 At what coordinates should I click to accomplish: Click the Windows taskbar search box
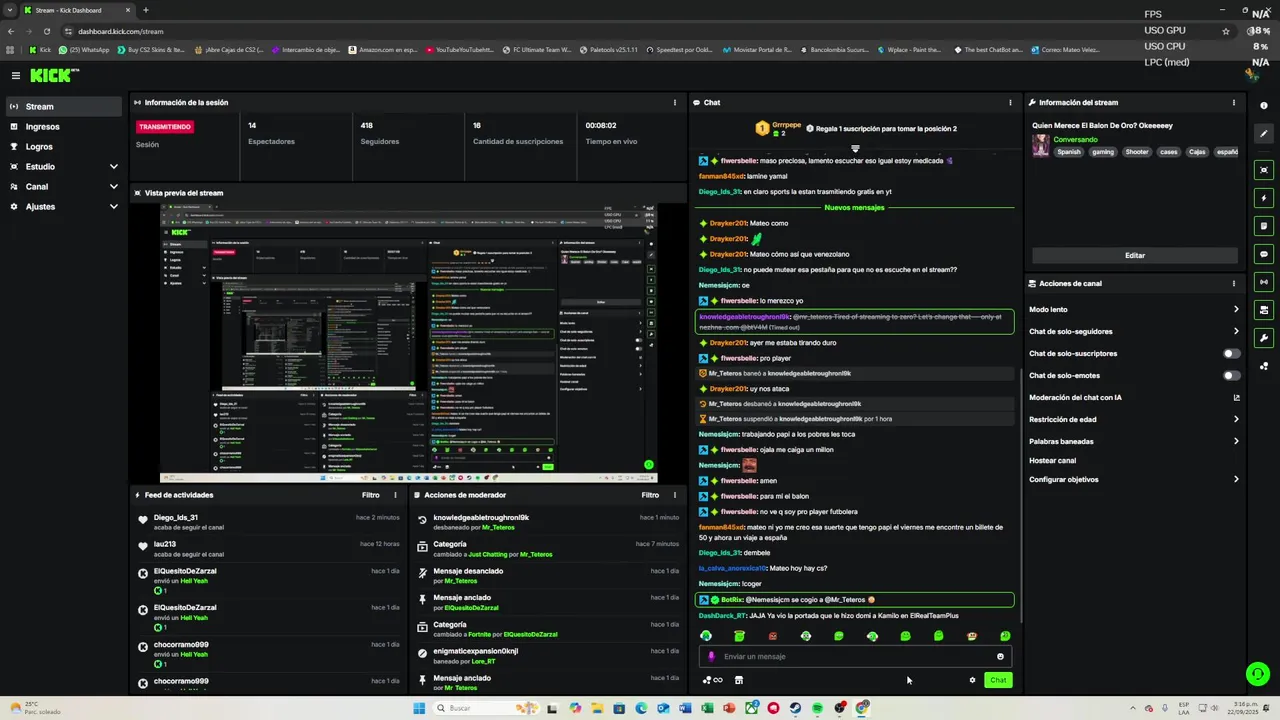485,708
